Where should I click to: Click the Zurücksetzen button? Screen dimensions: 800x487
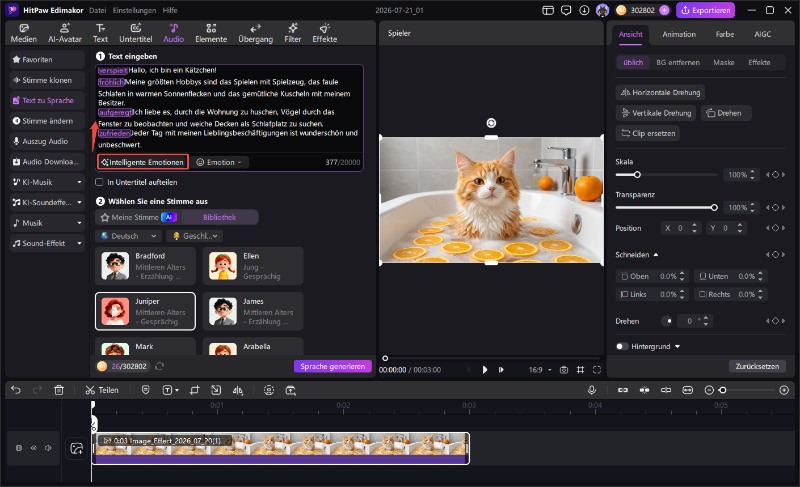[x=757, y=366]
